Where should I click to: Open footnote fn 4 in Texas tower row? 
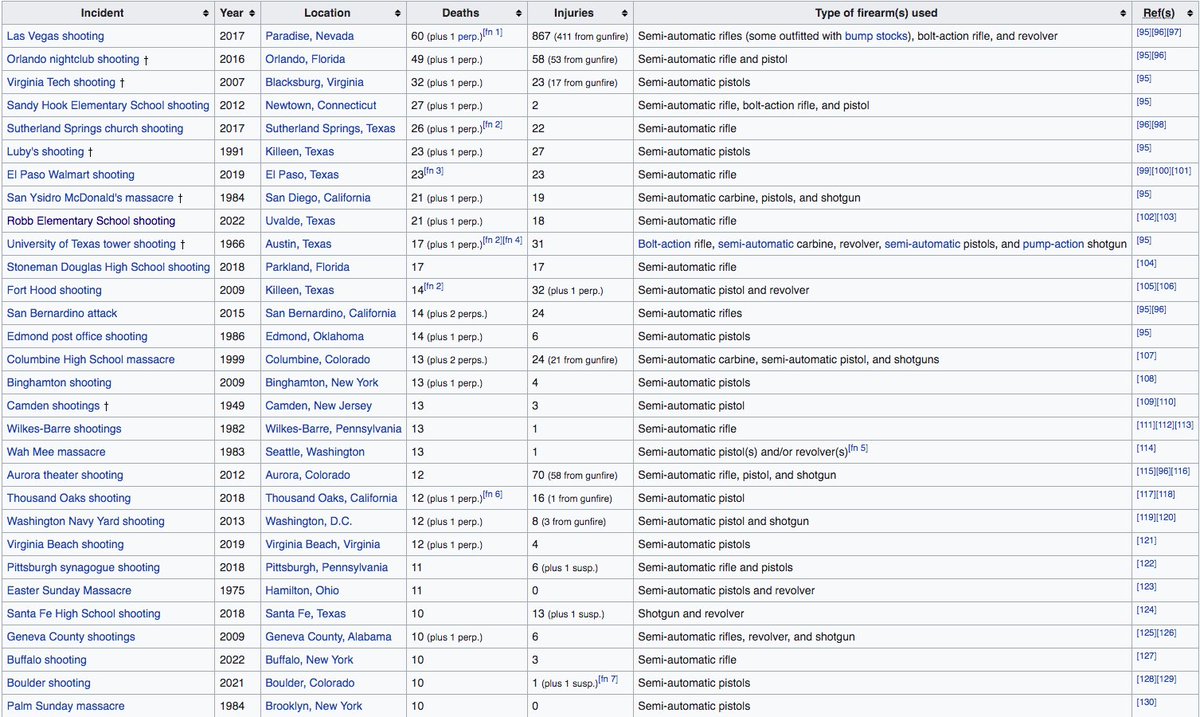point(512,240)
